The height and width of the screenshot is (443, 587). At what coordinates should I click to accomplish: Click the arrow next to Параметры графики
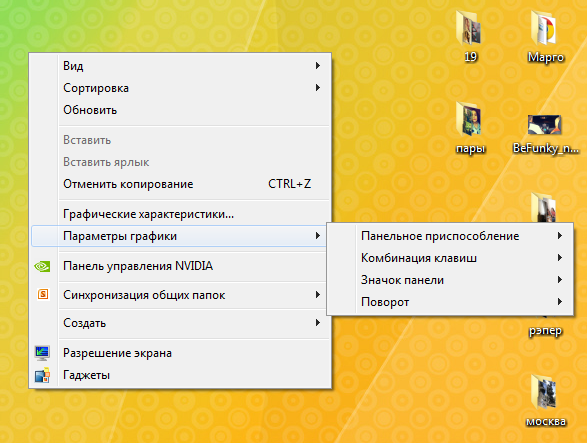pyautogui.click(x=318, y=236)
